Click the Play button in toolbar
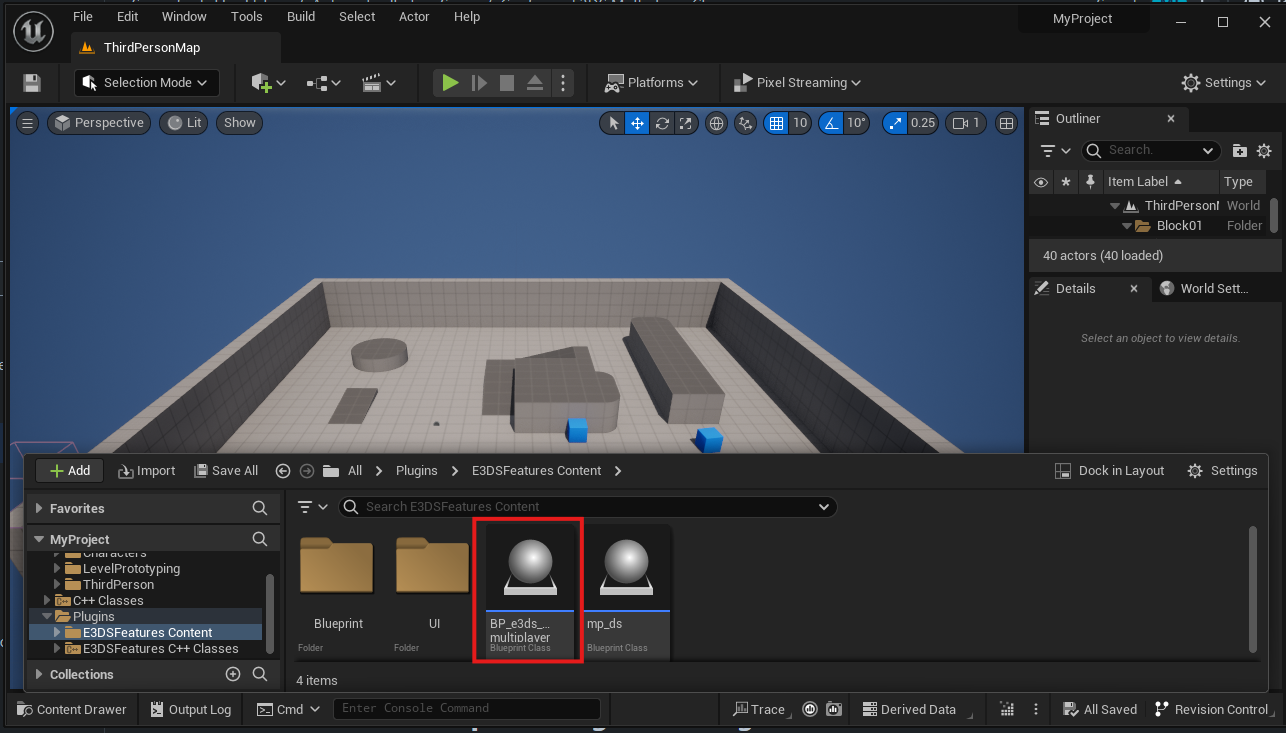Viewport: 1286px width, 733px height. 450,83
